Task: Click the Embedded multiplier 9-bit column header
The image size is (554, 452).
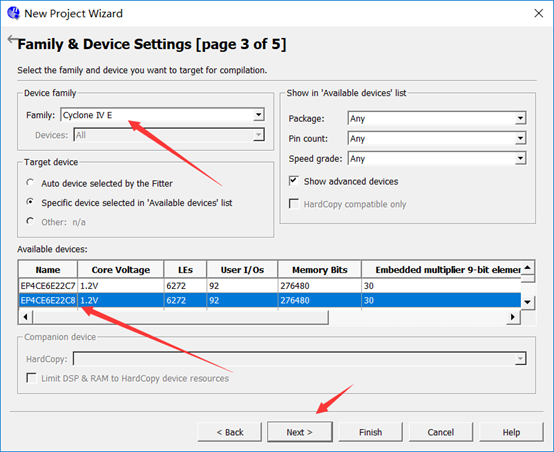Action: tap(441, 270)
